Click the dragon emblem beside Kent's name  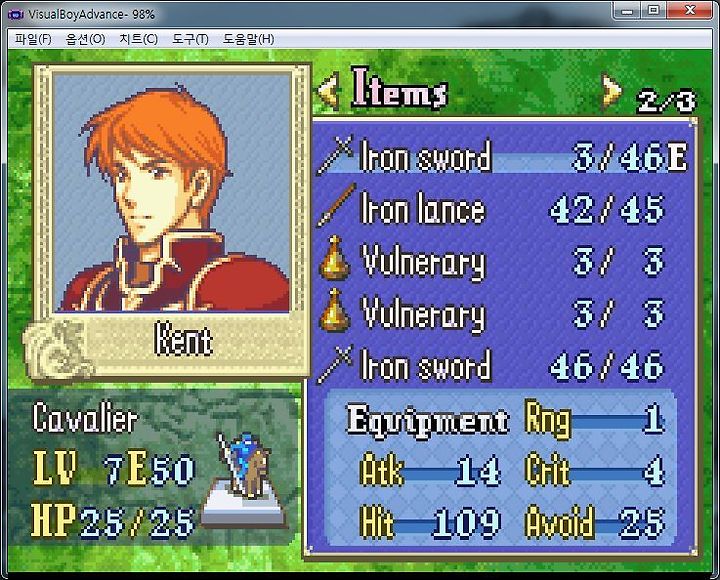tap(59, 350)
